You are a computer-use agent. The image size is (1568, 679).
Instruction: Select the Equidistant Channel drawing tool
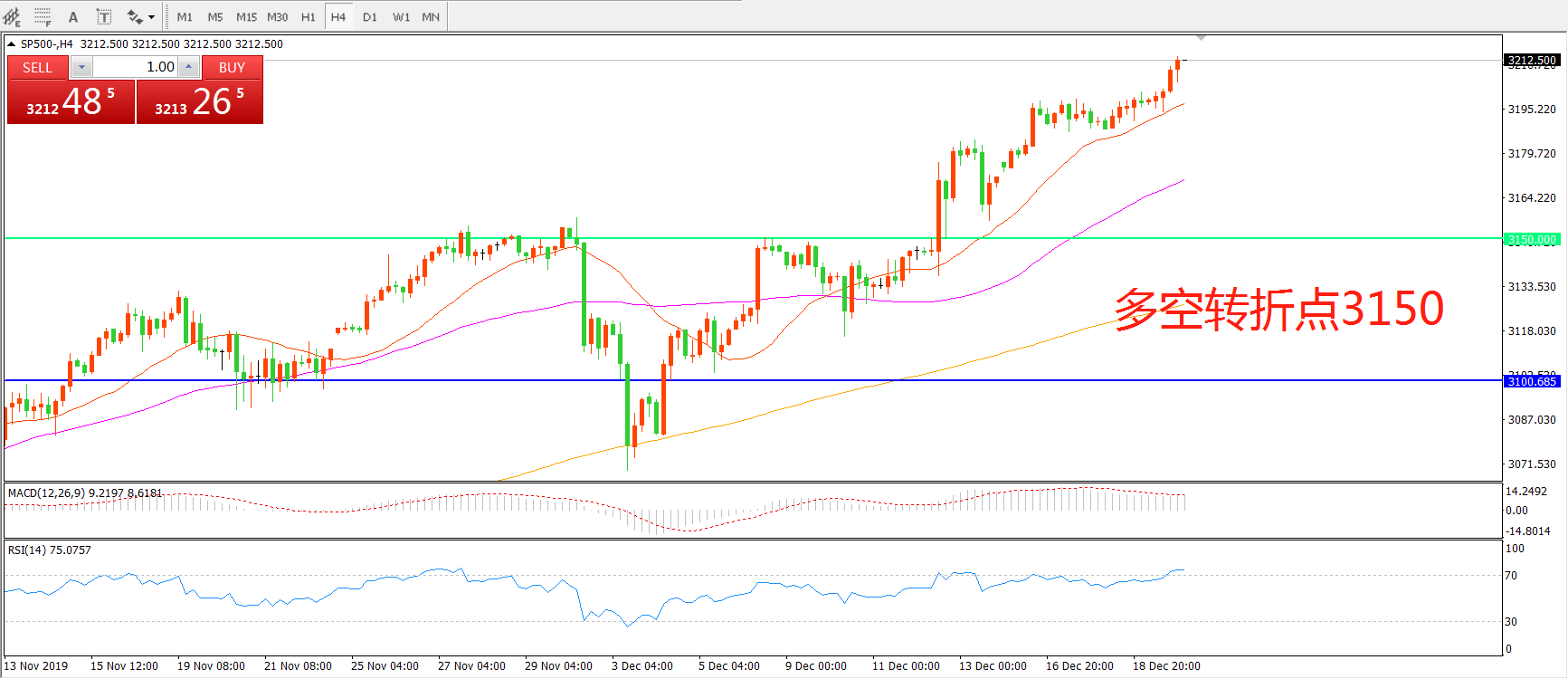click(13, 16)
